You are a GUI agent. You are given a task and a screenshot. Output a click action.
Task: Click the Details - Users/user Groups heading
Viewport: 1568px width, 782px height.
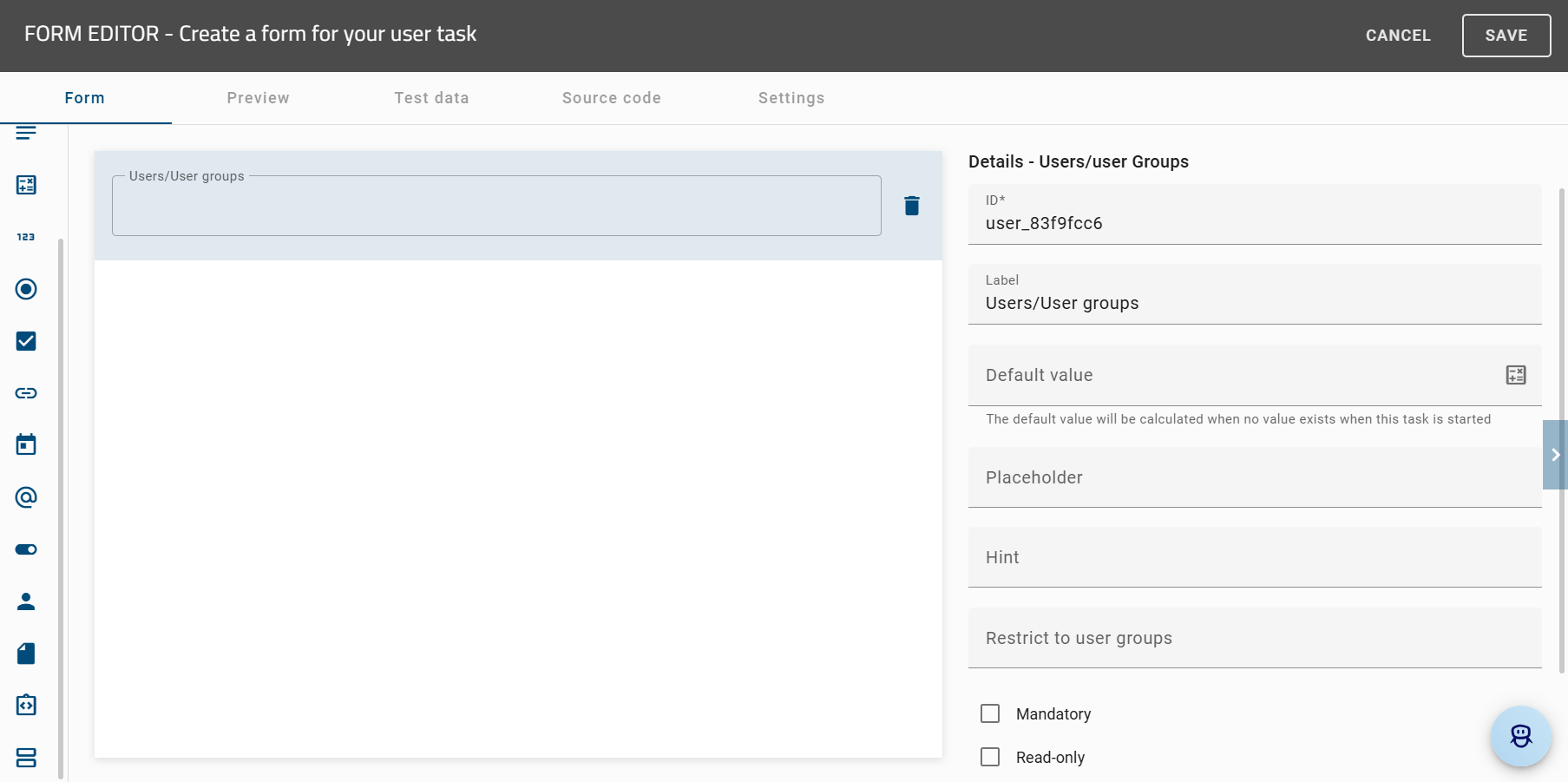[1079, 161]
